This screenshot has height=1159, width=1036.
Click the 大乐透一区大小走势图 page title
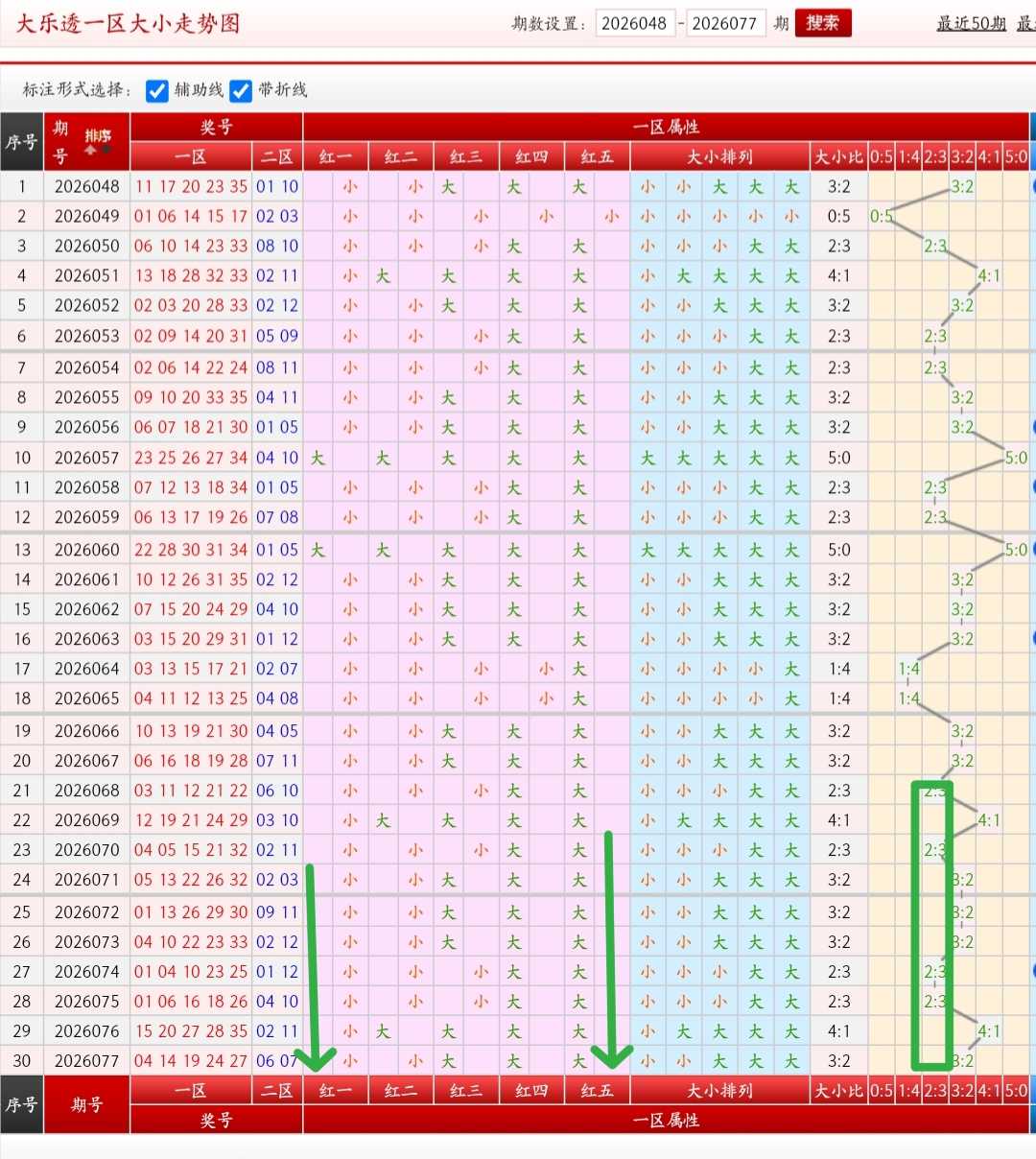coord(128,23)
